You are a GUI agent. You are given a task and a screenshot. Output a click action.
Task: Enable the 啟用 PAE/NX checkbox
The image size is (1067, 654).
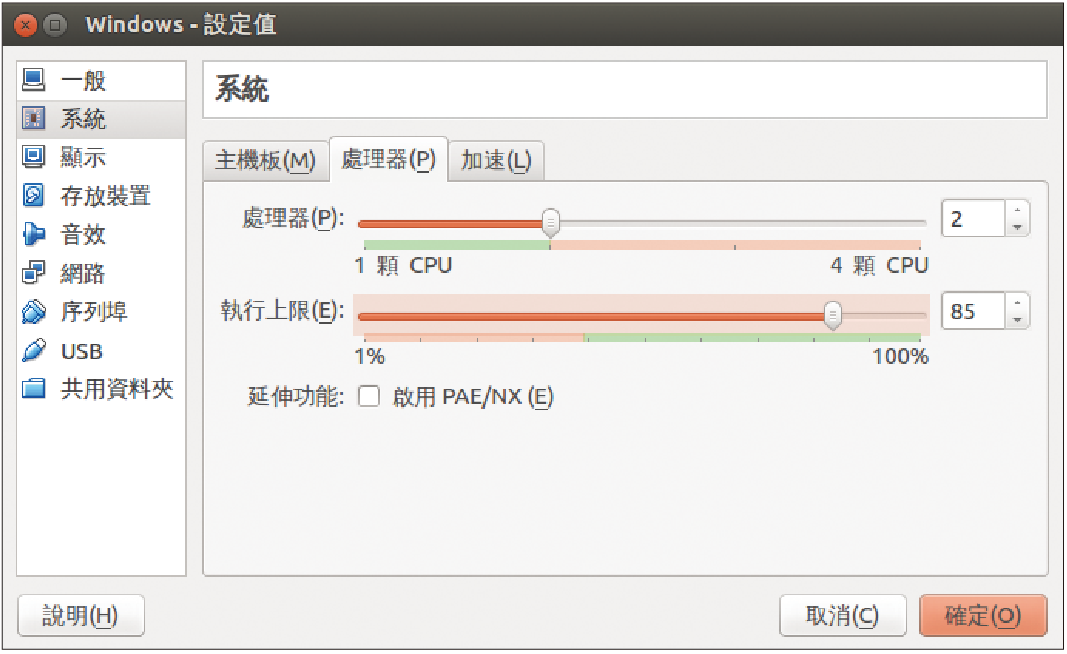[369, 396]
